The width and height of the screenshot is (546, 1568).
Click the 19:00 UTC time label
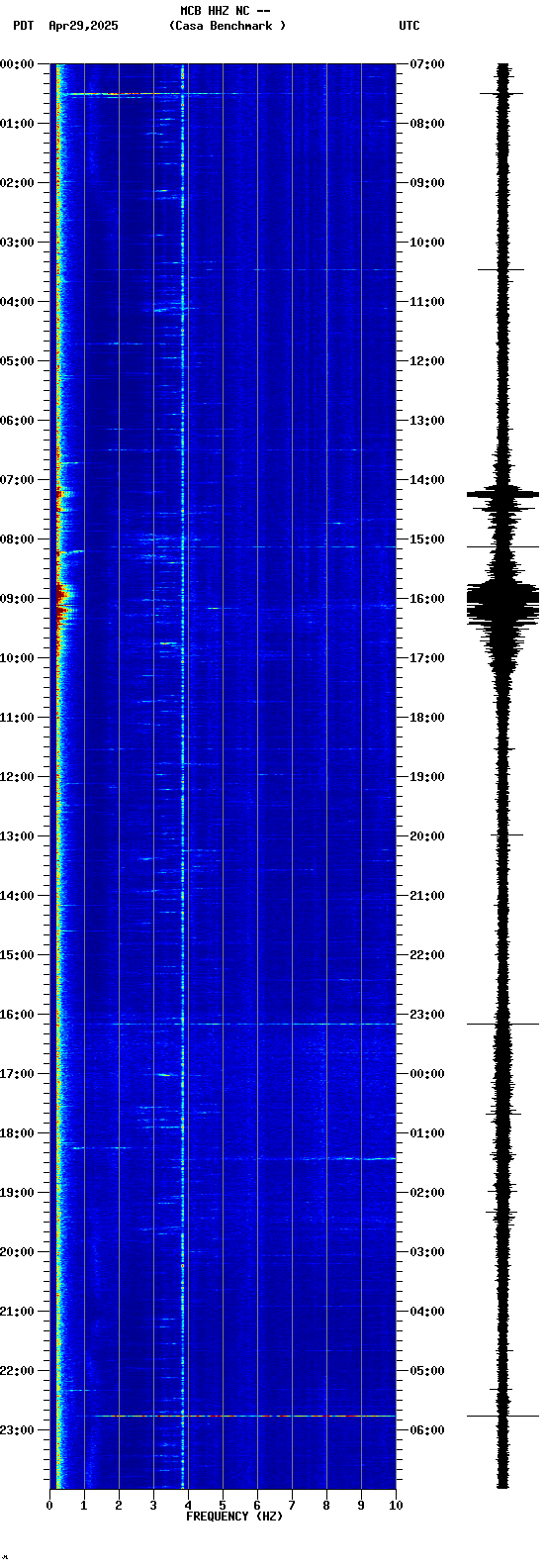pos(427,777)
